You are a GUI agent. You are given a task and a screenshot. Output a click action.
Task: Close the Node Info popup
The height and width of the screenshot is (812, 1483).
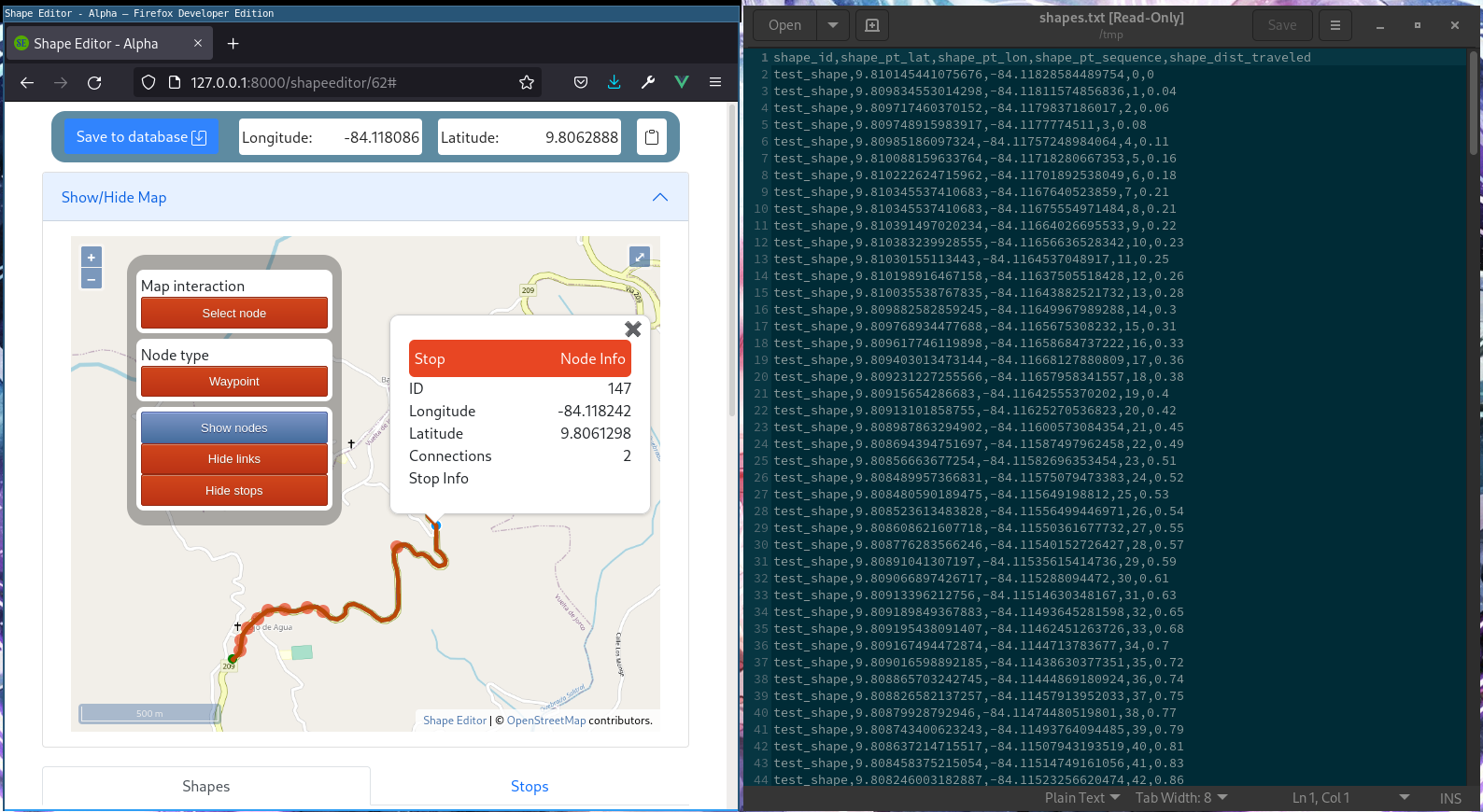tap(632, 329)
